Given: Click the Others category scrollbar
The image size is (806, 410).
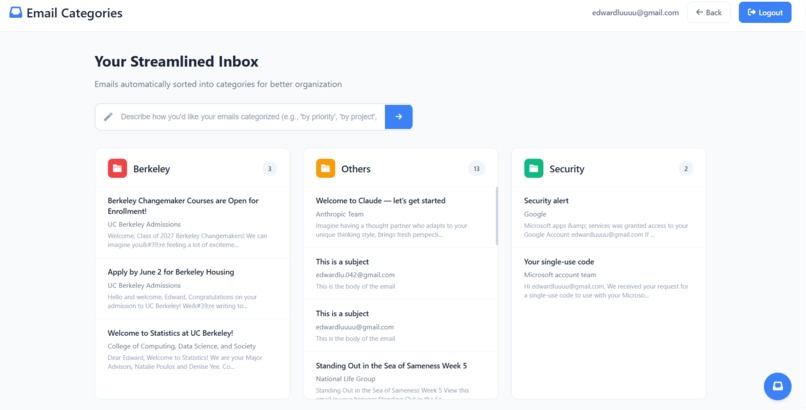Looking at the screenshot, I should click(497, 216).
